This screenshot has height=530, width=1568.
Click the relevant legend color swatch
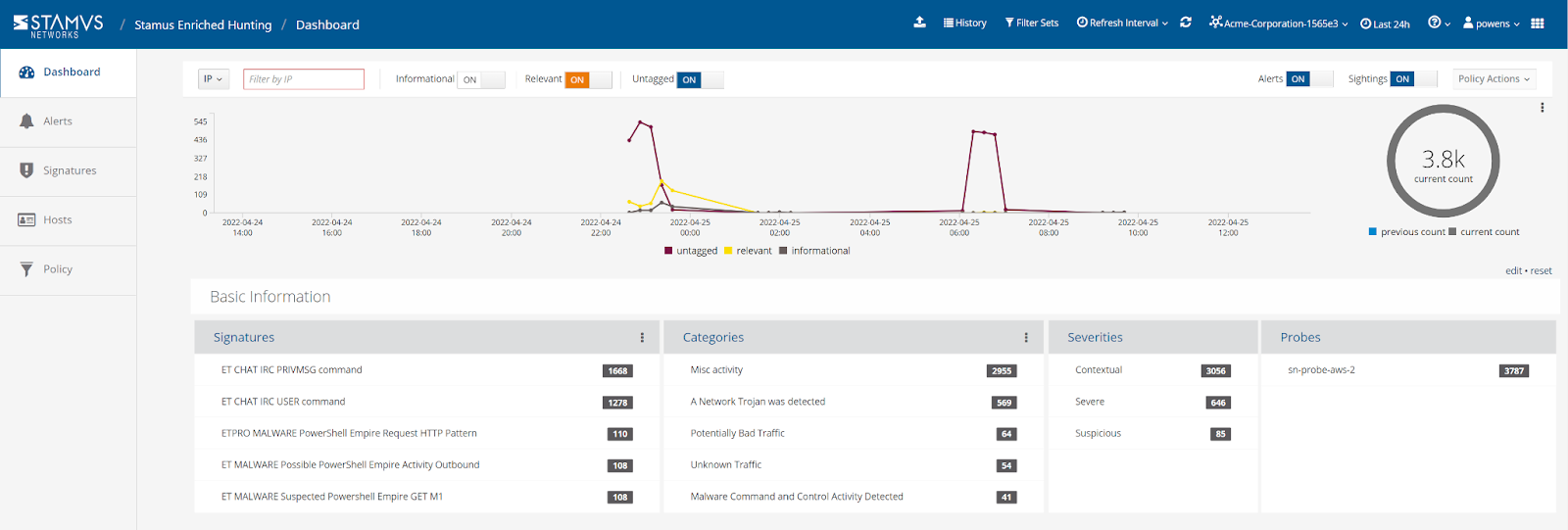(x=728, y=251)
